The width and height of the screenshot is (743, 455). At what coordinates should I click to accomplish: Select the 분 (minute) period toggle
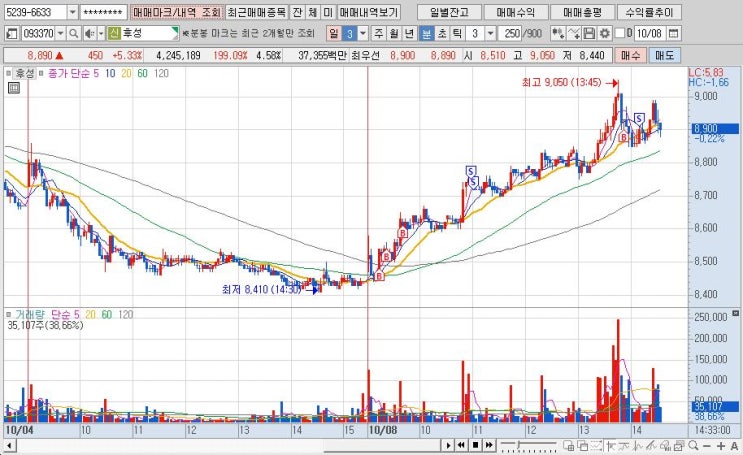[426, 34]
